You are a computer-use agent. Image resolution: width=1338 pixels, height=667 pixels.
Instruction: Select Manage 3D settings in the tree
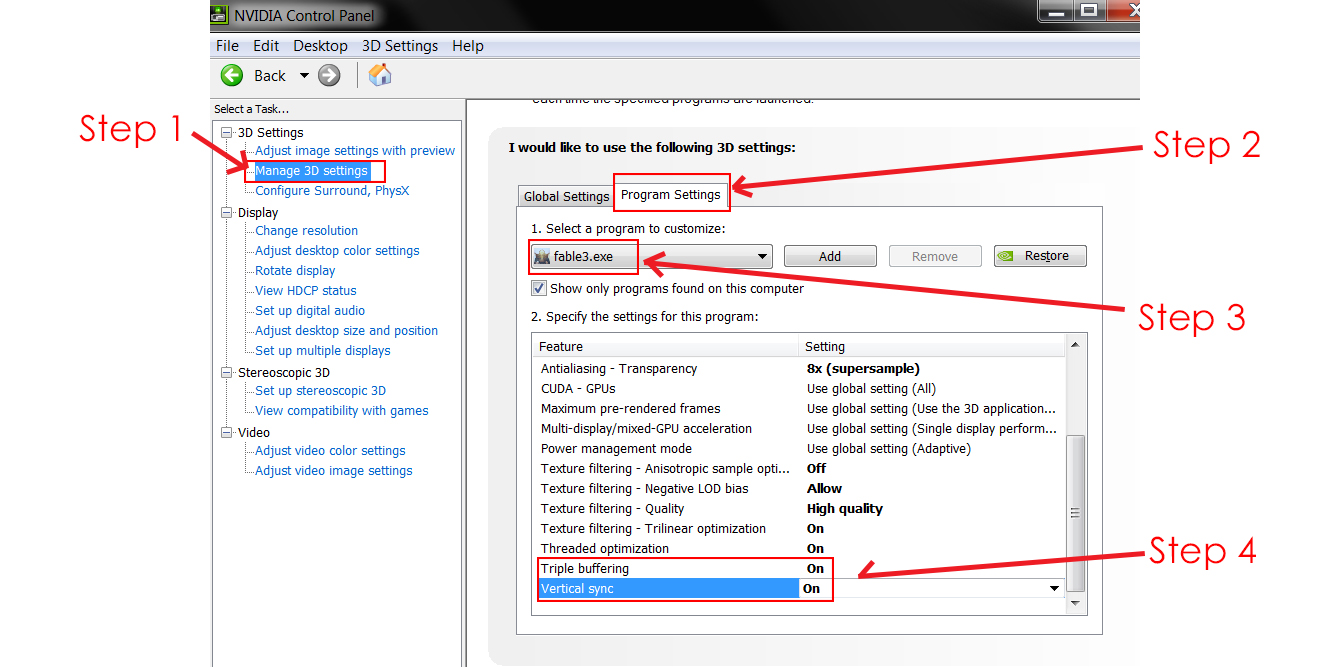tap(312, 171)
